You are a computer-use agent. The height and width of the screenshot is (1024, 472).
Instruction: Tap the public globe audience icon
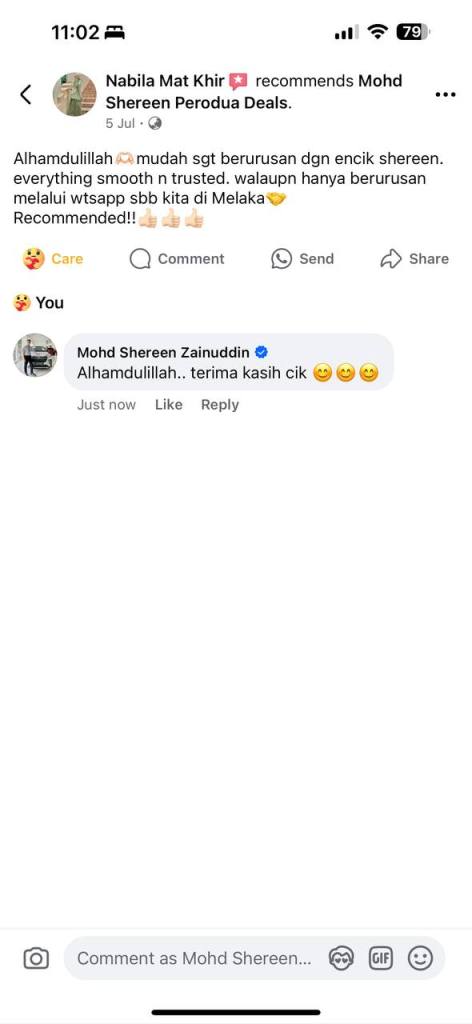click(155, 123)
